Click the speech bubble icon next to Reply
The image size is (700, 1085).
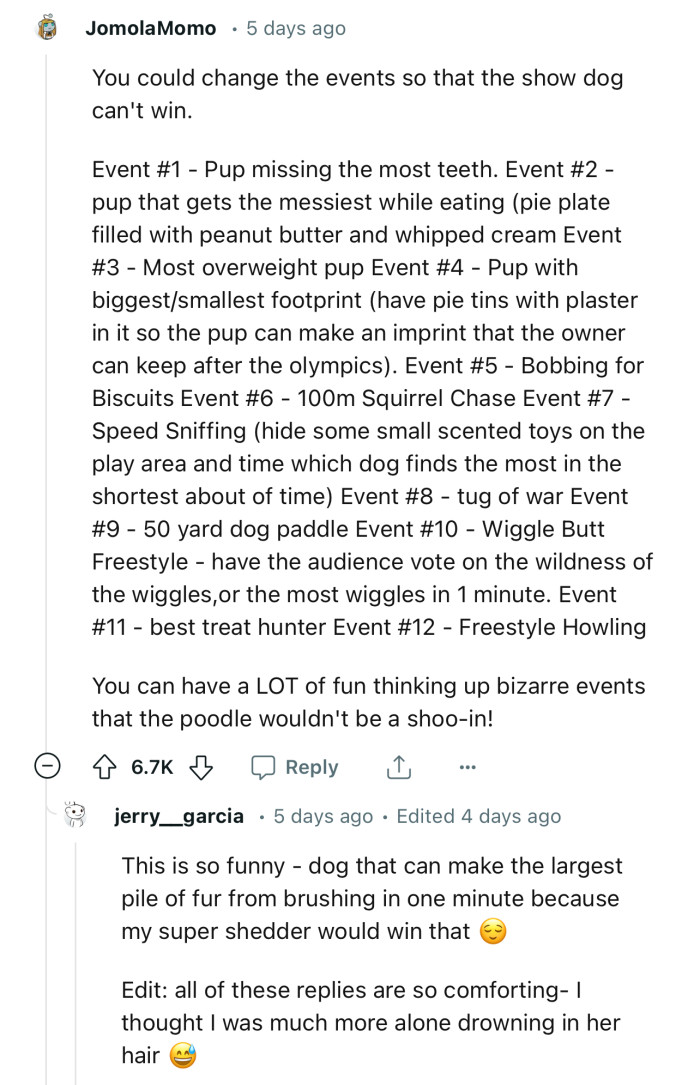[x=264, y=767]
